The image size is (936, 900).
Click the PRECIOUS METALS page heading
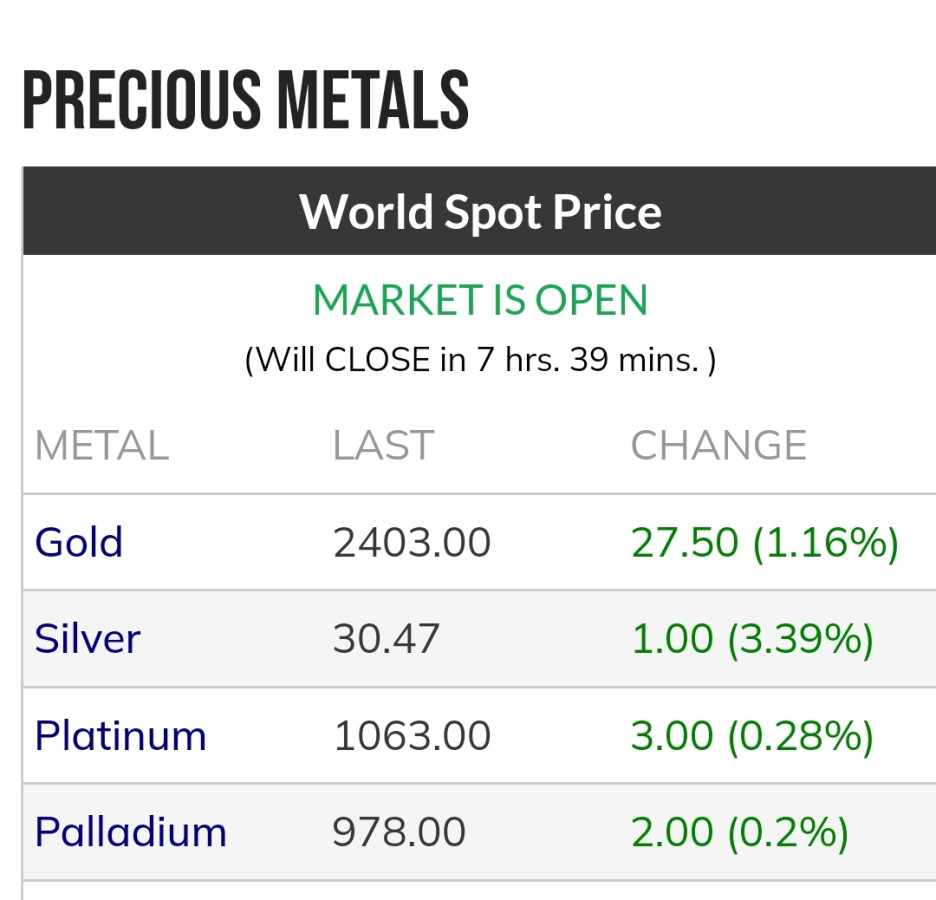tap(245, 100)
